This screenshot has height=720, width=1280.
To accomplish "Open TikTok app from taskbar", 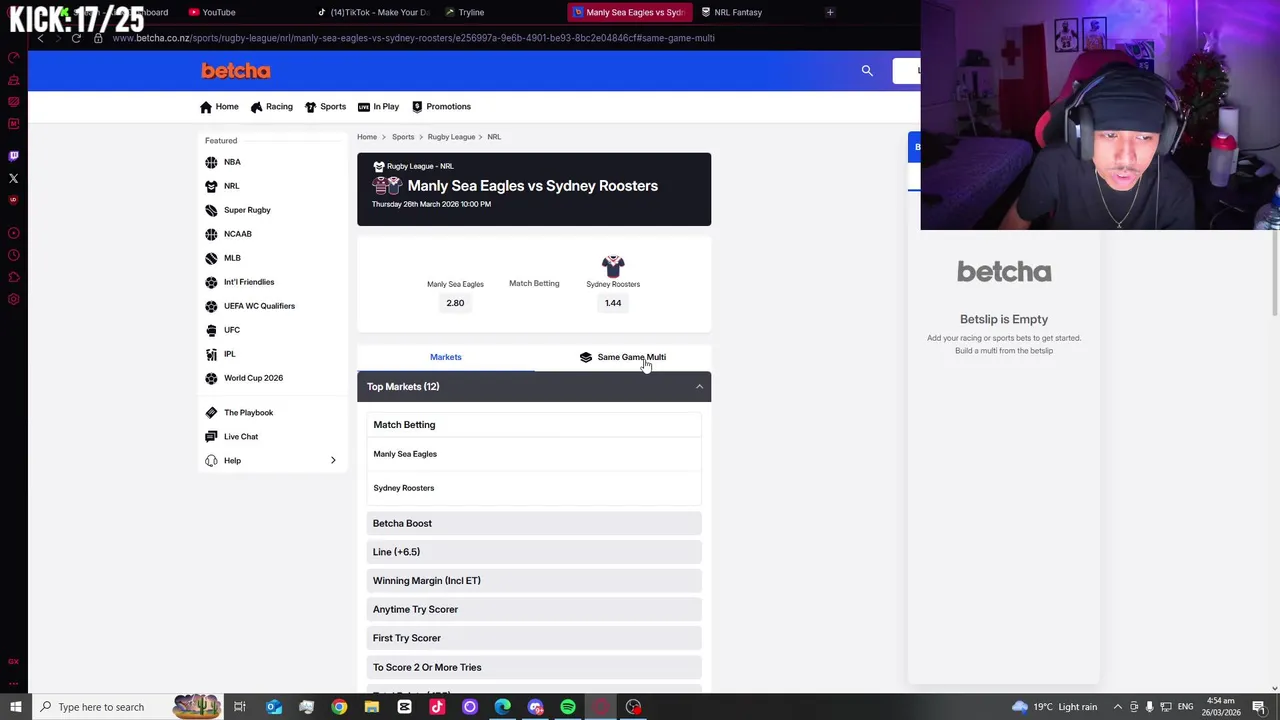I will pyautogui.click(x=437, y=707).
